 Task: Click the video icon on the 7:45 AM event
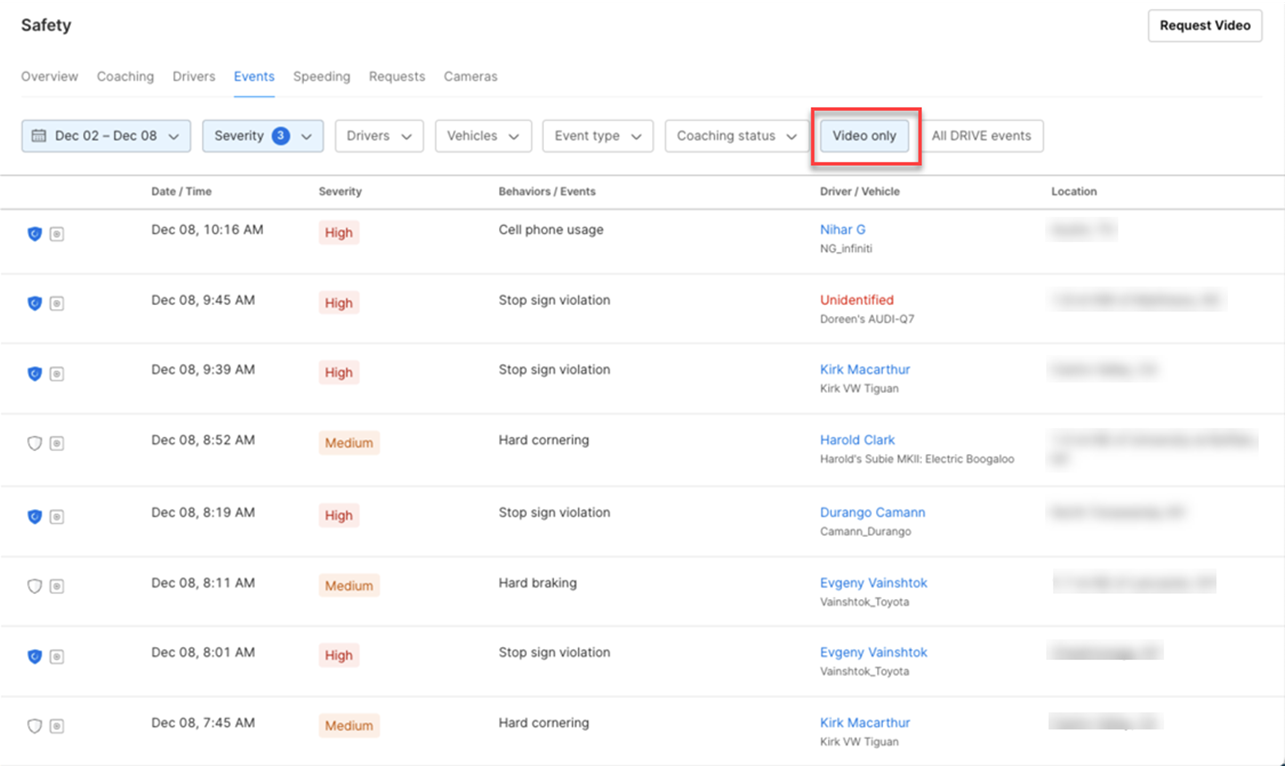(57, 726)
